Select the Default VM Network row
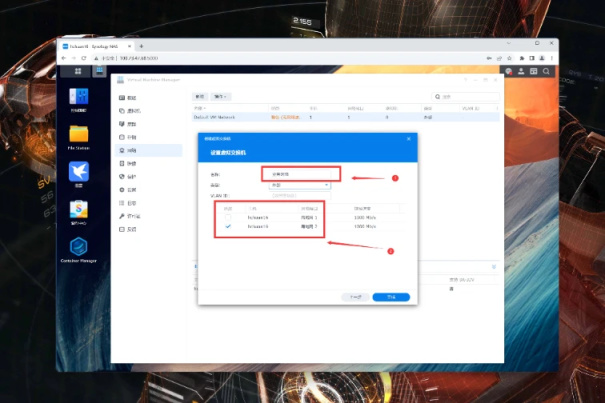This screenshot has width=605, height=403. [346, 117]
